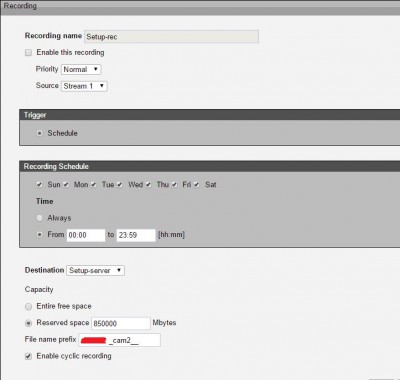Screen dimensions: 400x380
Task: Open the Priority dropdown set to Normal
Action: pos(81,69)
